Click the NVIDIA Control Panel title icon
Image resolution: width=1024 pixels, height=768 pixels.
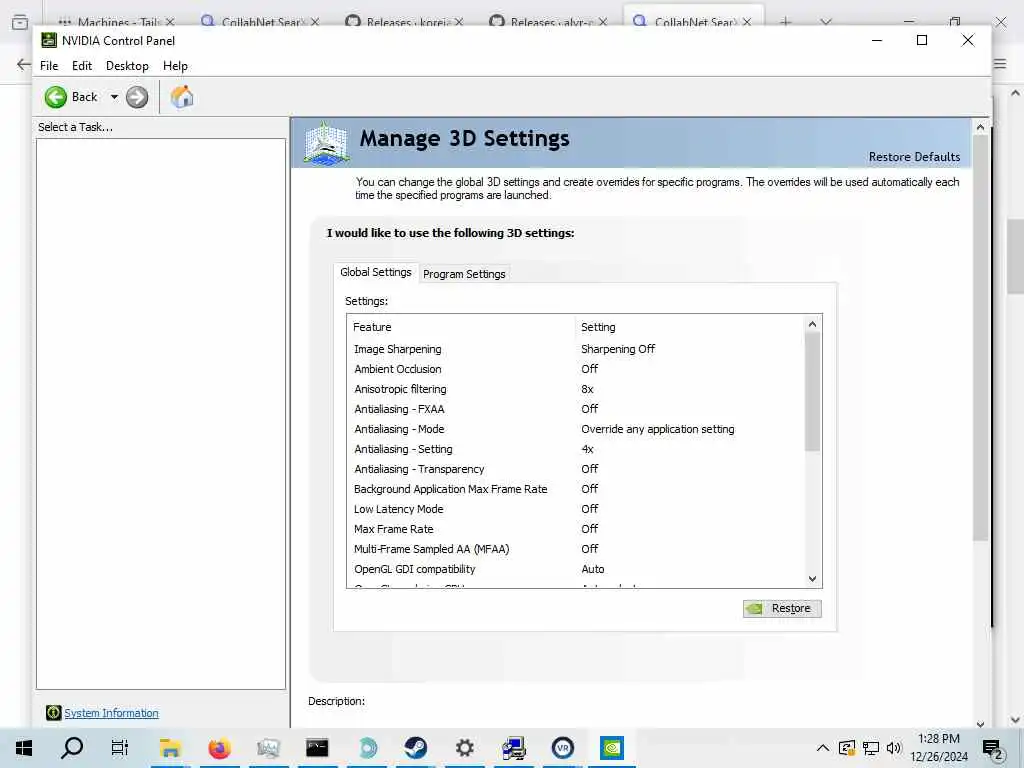[x=49, y=40]
